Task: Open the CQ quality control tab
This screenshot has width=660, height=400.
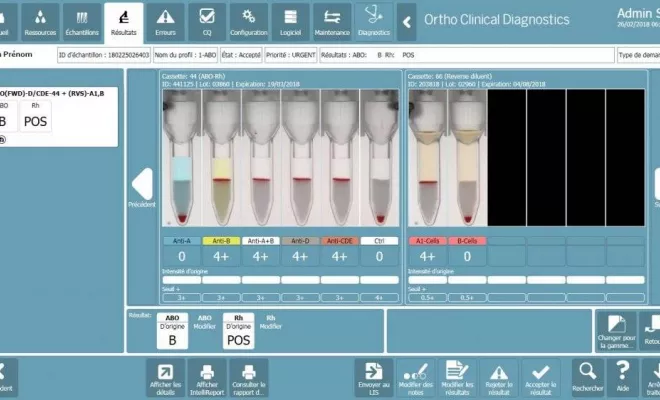Action: pos(207,20)
